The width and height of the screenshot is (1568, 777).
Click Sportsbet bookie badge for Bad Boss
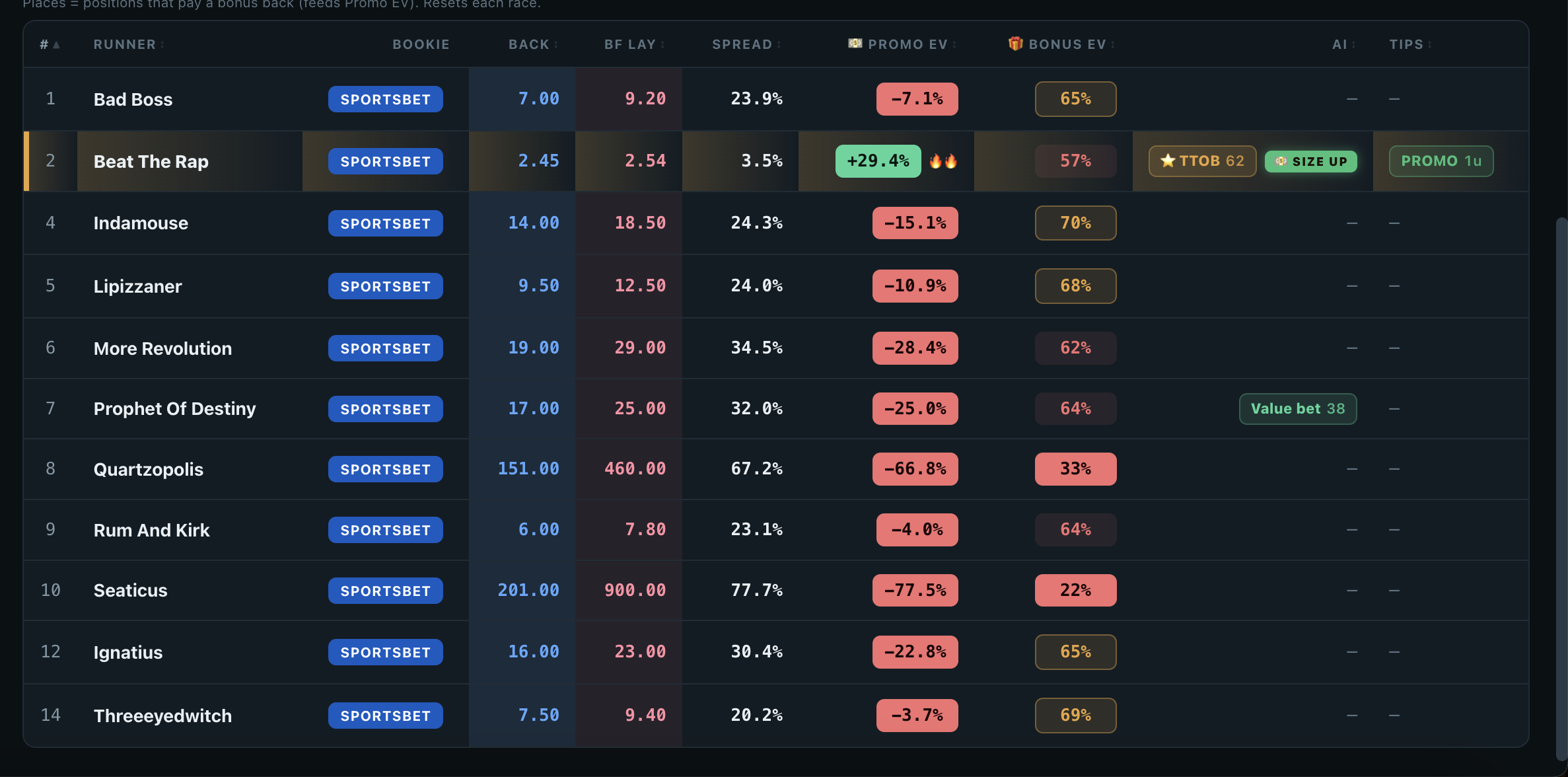pyautogui.click(x=385, y=99)
